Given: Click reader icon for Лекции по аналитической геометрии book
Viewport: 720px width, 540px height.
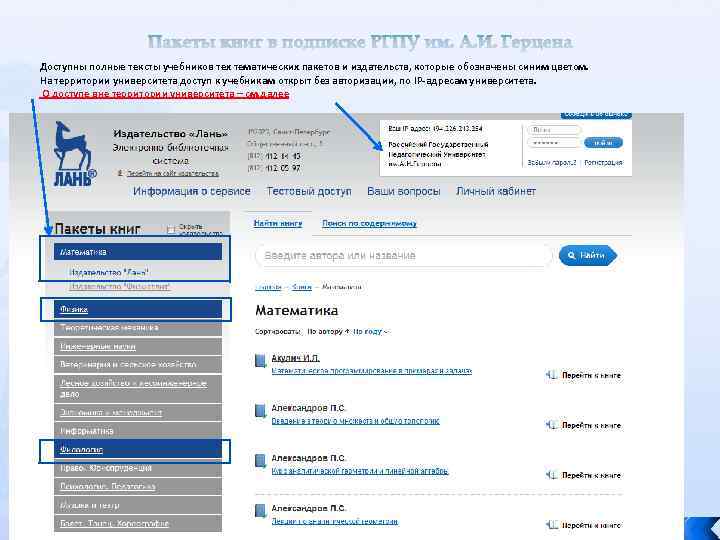Looking at the screenshot, I should point(551,525).
